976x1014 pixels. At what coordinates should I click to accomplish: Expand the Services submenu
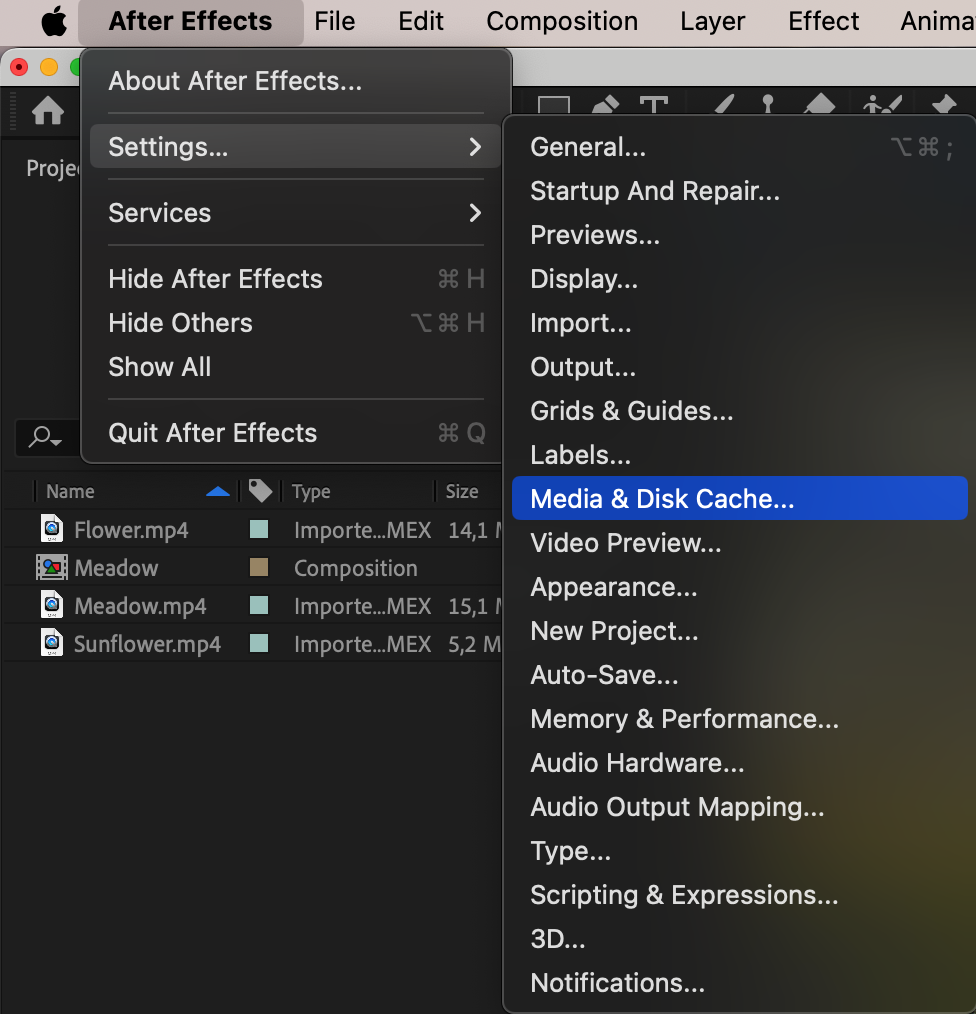(x=475, y=213)
